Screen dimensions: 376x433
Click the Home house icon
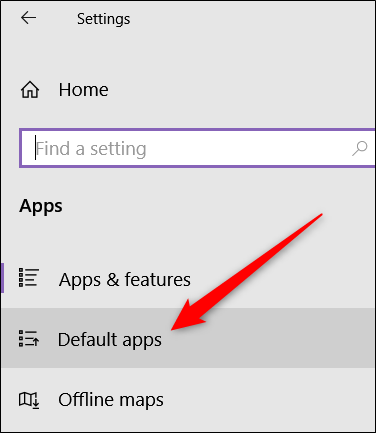click(x=30, y=90)
